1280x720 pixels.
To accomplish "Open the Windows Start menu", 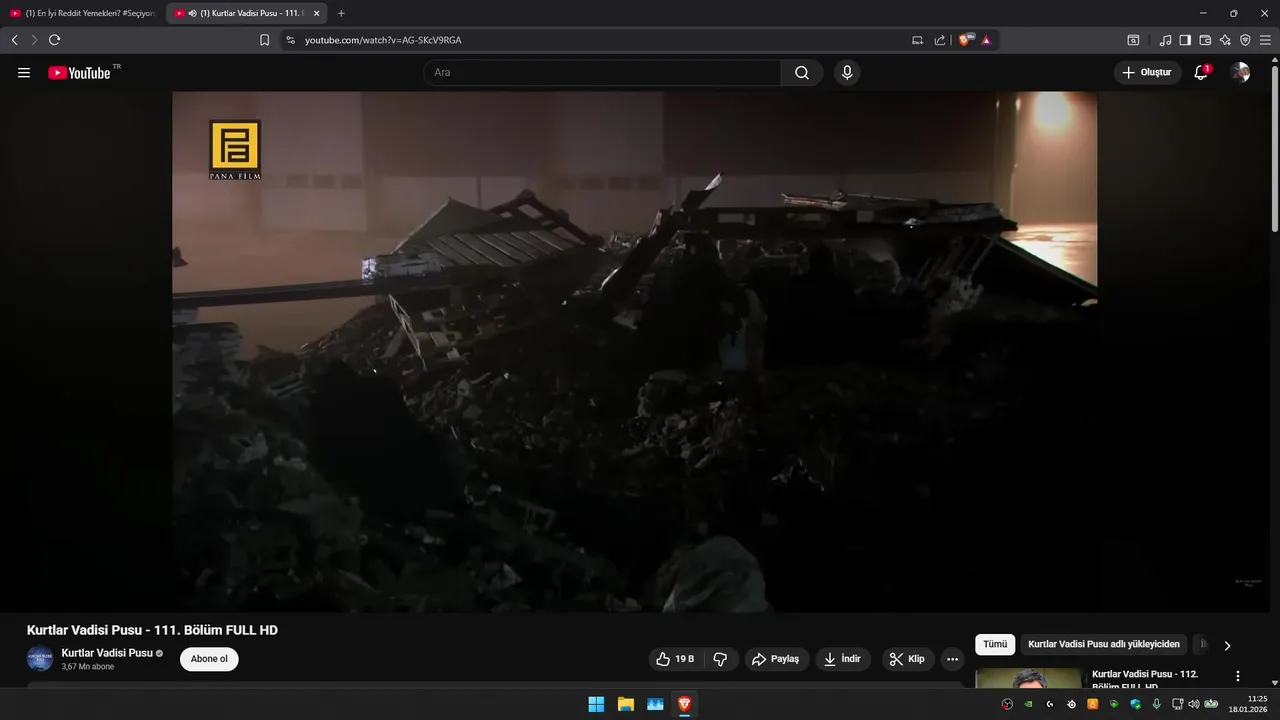I will [x=596, y=704].
